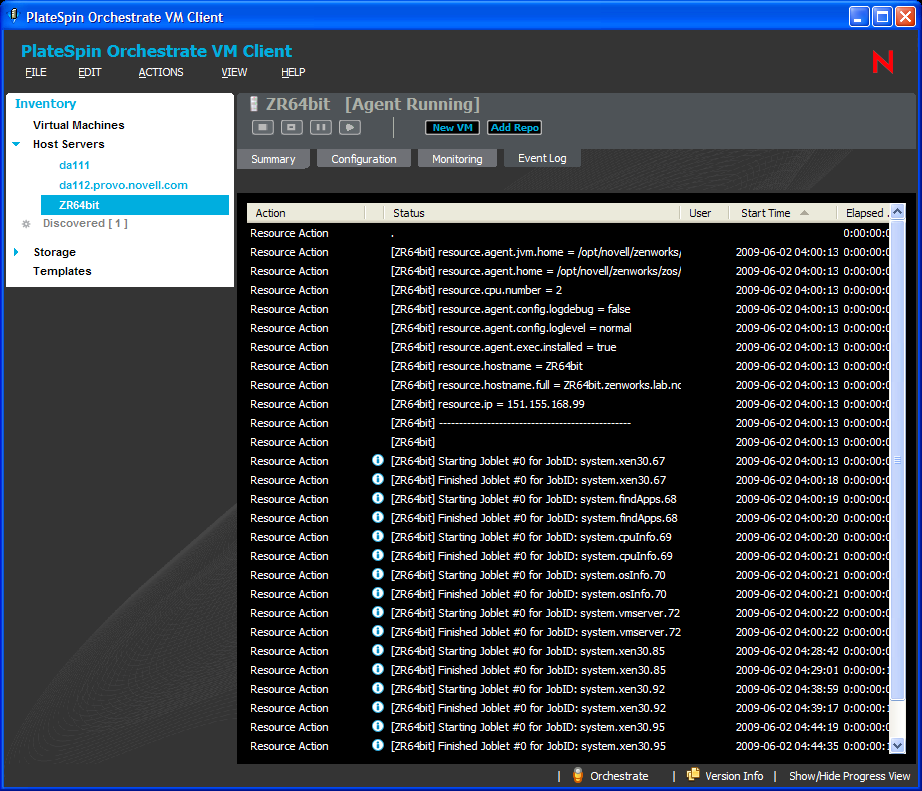Viewport: 922px width, 791px height.
Task: Click the Host Servers label
Action: tap(69, 144)
